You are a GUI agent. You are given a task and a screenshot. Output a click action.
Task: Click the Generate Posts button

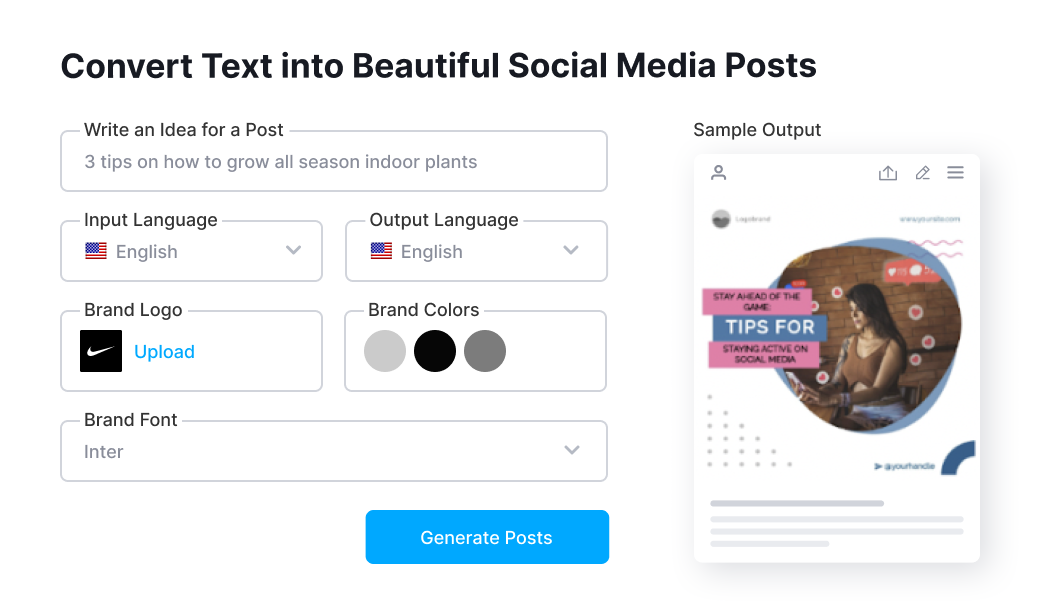(x=487, y=537)
